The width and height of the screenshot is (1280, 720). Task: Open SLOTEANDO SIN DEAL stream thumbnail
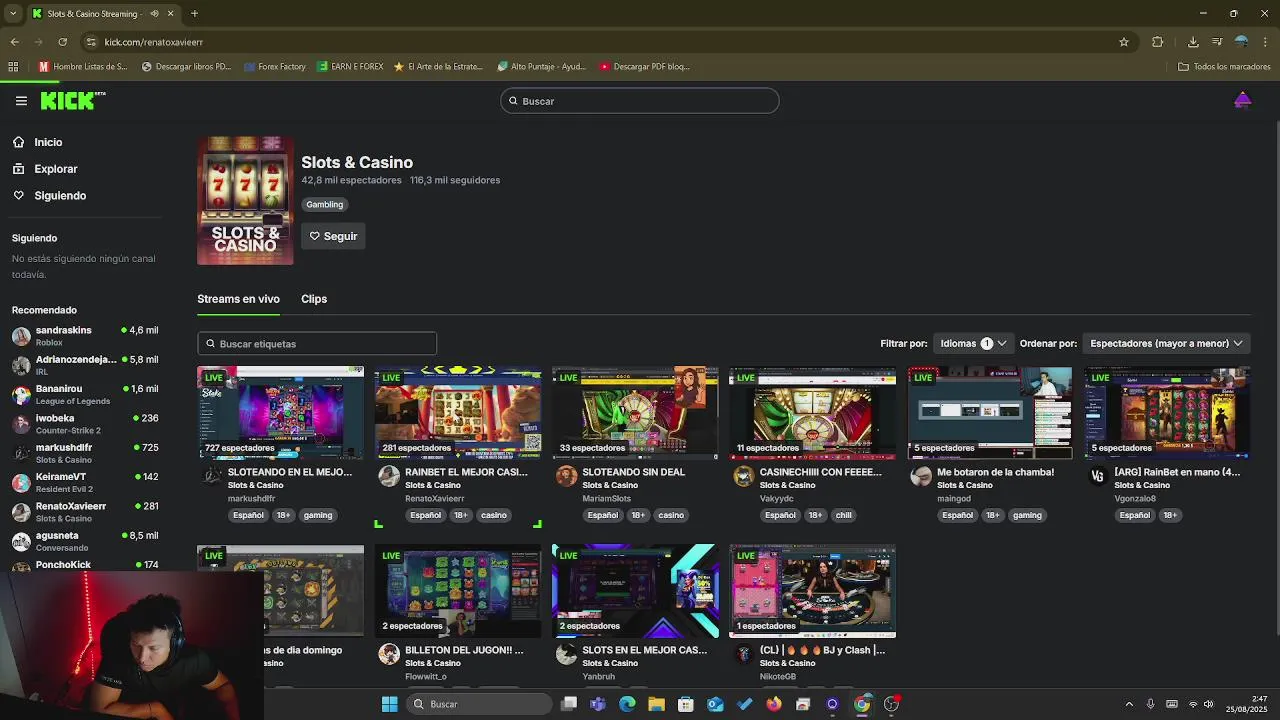coord(635,412)
